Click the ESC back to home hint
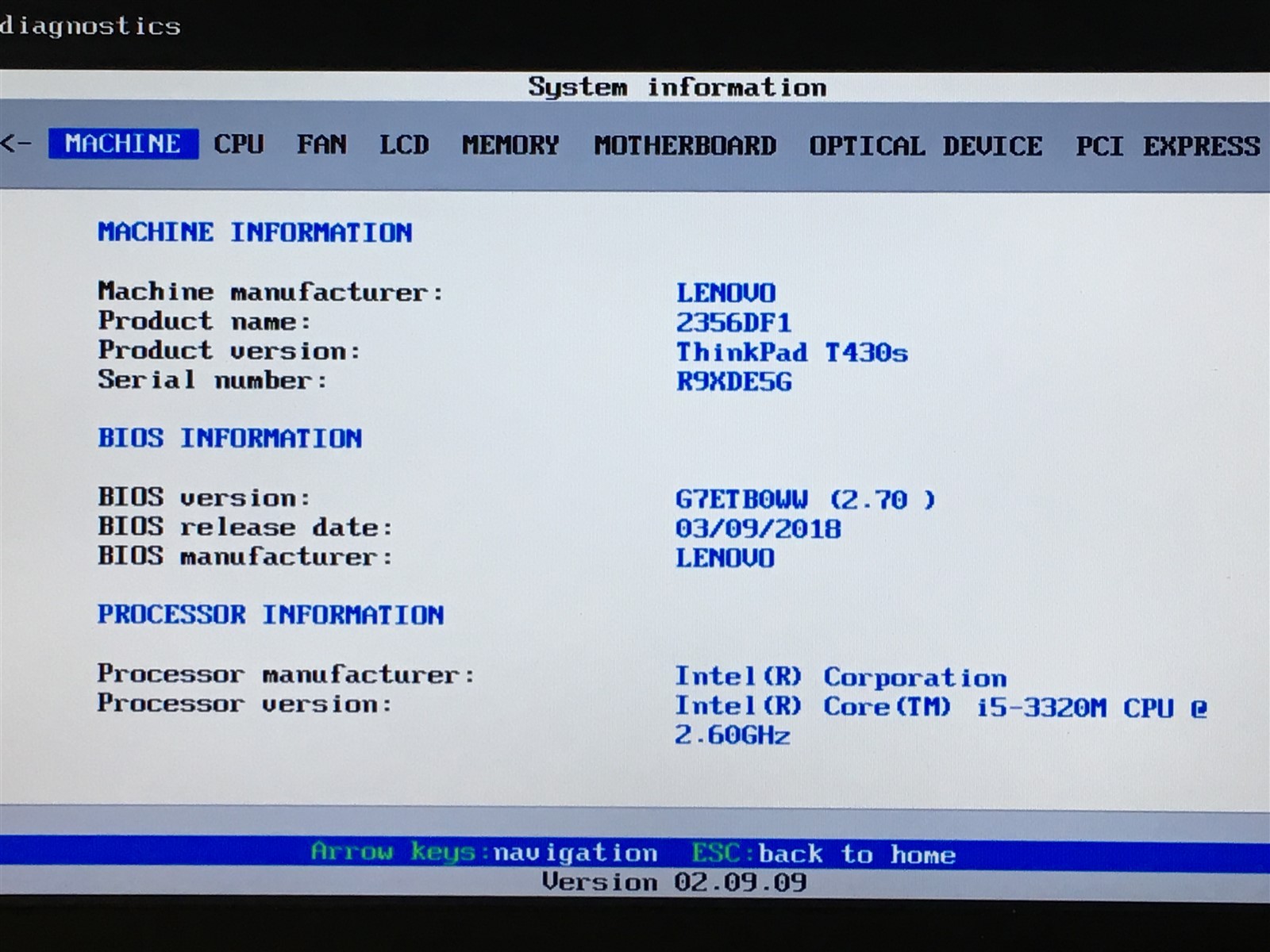Viewport: 1270px width, 952px height. (x=824, y=854)
